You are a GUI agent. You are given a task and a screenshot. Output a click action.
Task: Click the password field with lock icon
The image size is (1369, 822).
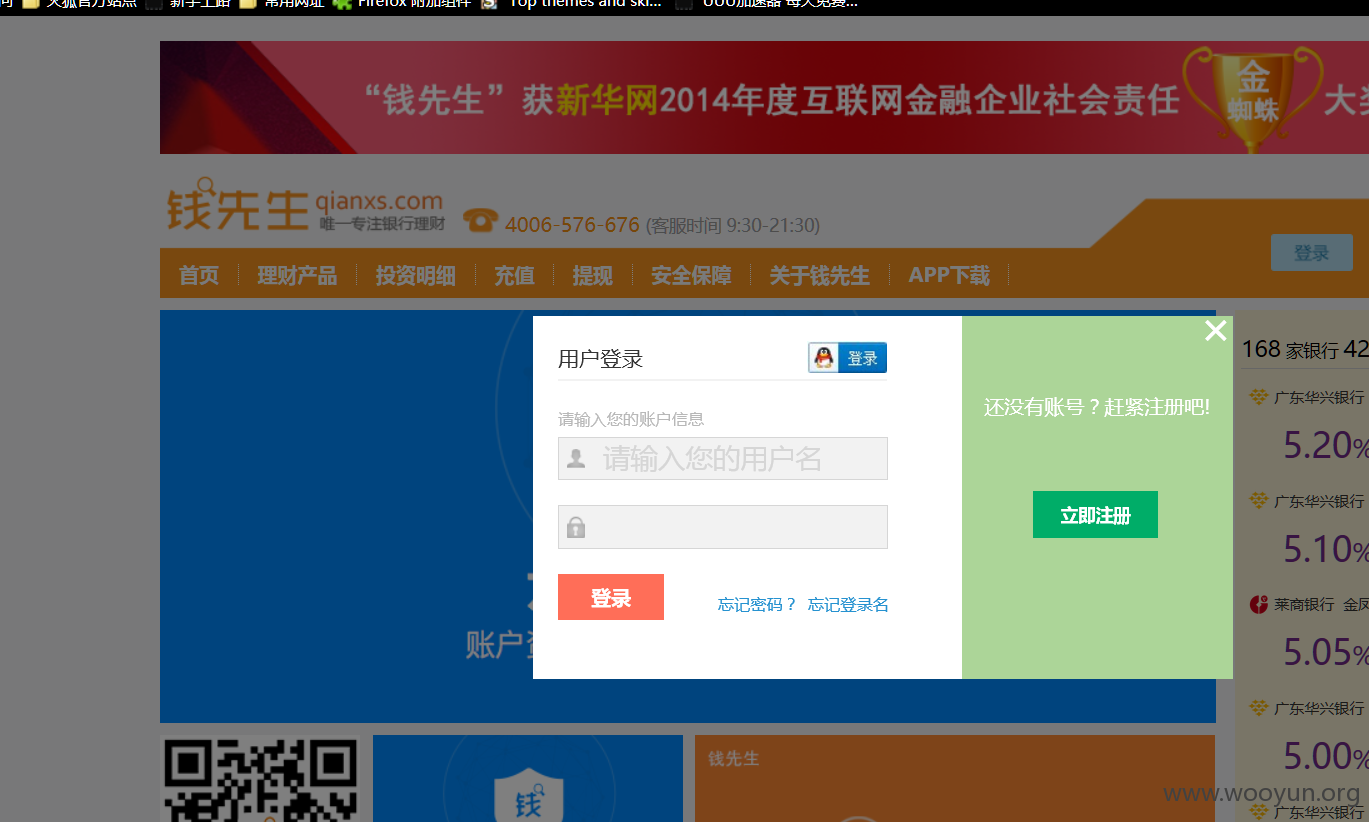(x=723, y=527)
